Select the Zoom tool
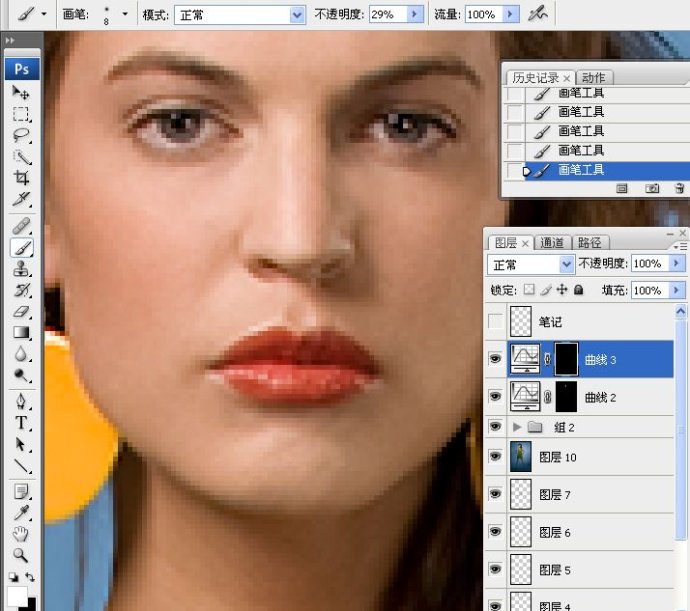 21,555
